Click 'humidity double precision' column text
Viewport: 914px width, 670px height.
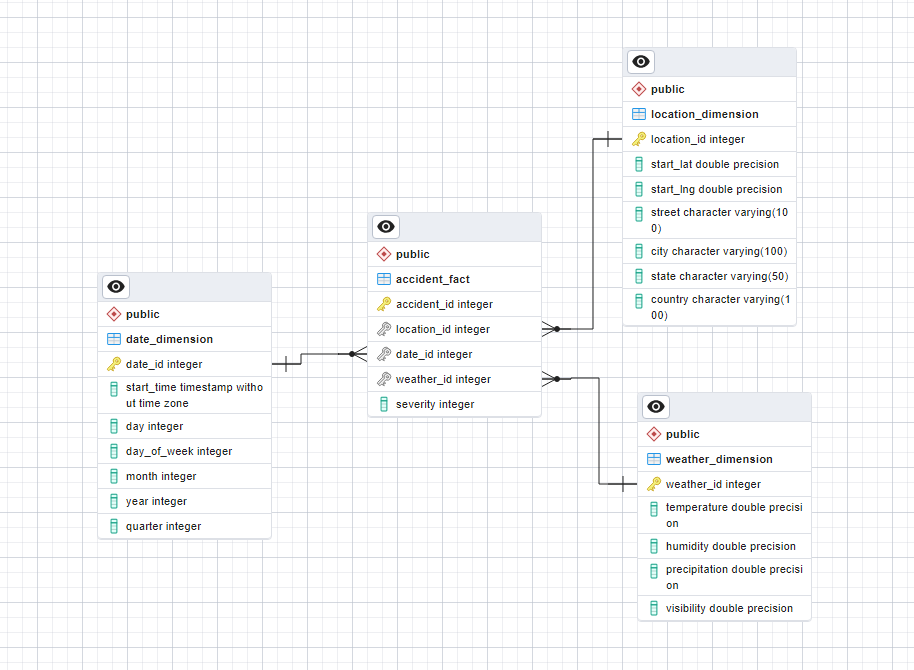pos(730,546)
